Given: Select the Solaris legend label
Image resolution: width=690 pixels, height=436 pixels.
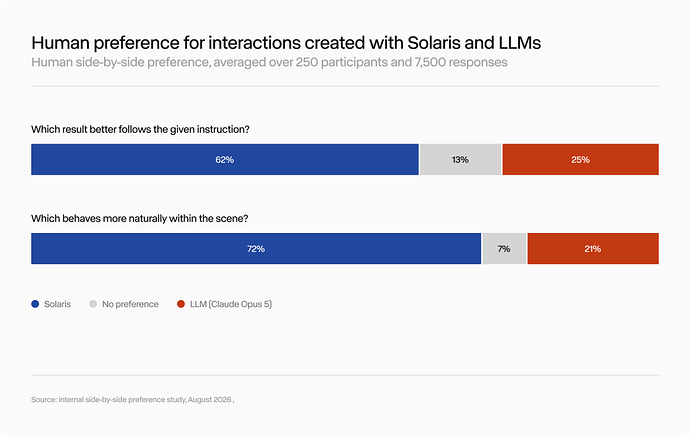Looking at the screenshot, I should (57, 304).
